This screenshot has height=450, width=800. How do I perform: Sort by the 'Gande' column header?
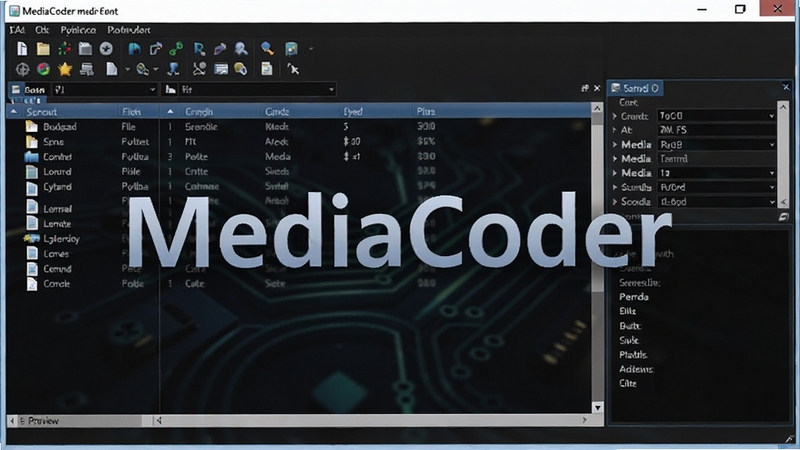click(x=277, y=112)
